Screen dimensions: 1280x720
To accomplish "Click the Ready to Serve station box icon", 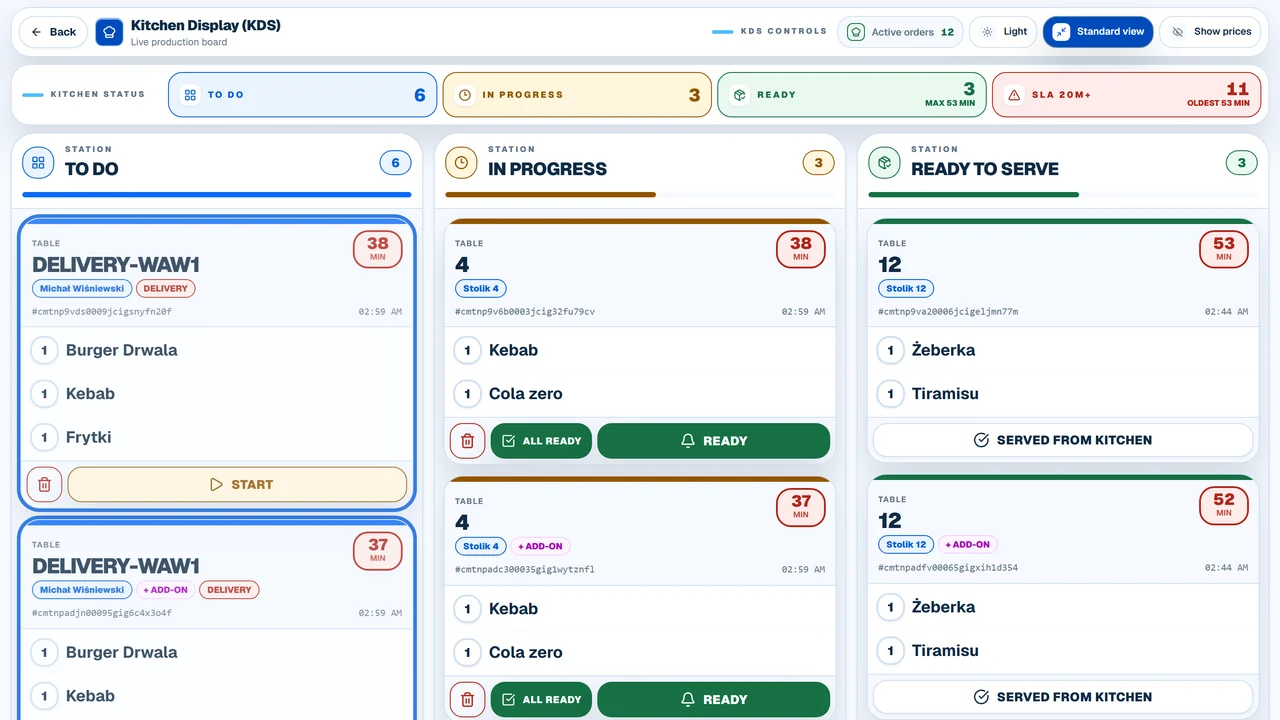I will coord(884,162).
